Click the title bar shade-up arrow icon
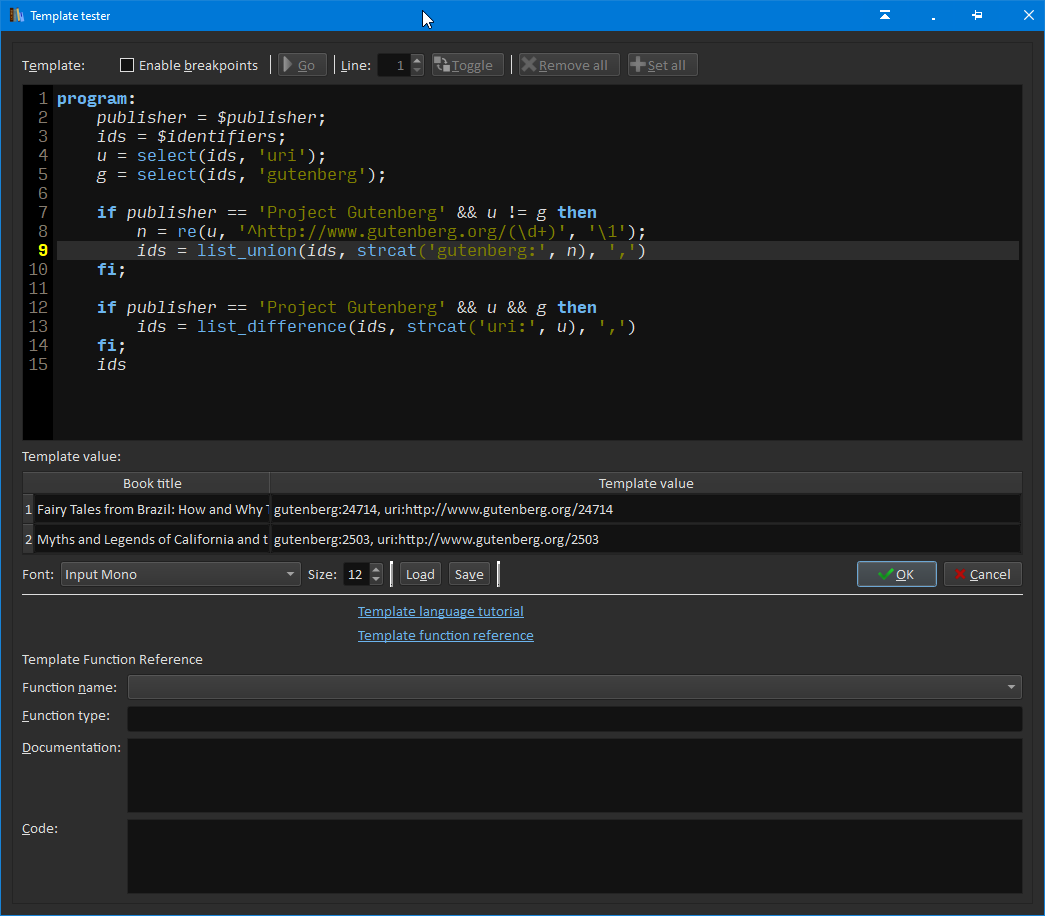 pyautogui.click(x=885, y=16)
